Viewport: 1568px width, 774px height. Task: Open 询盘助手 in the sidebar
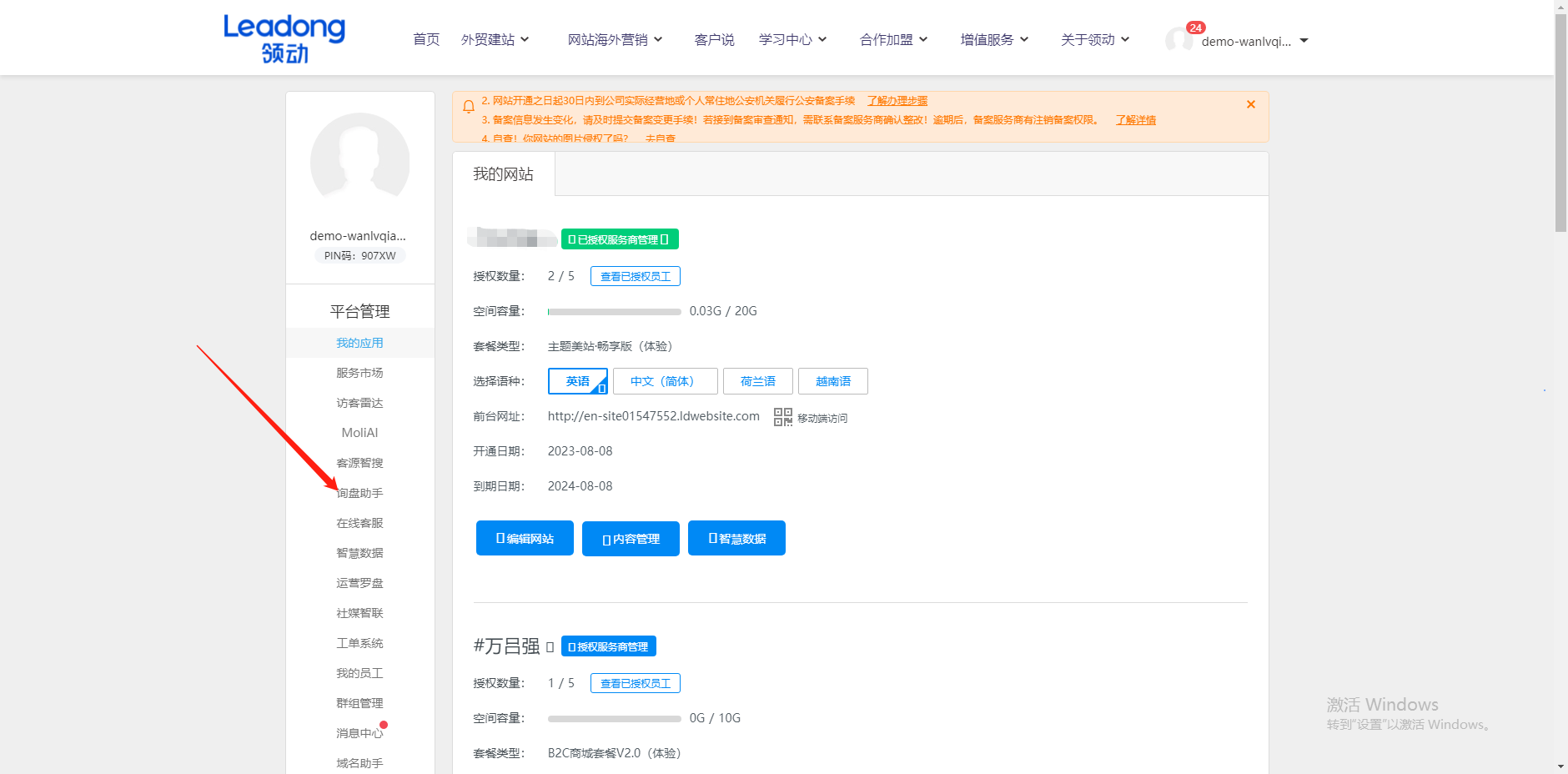point(359,492)
